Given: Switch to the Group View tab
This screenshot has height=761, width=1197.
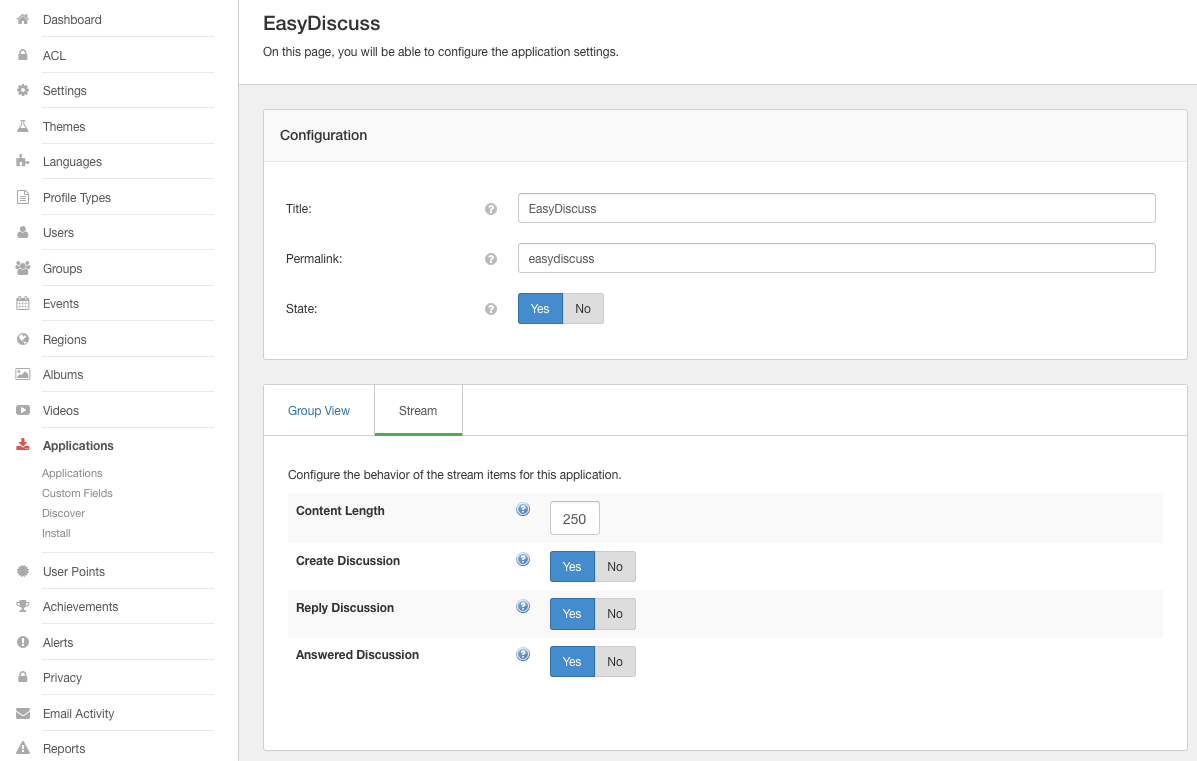Looking at the screenshot, I should (x=319, y=411).
